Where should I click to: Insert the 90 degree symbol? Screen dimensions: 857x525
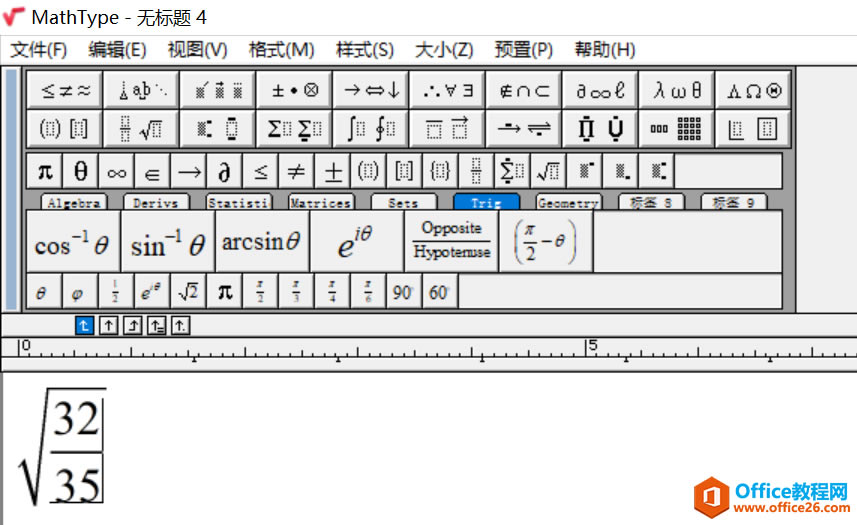pyautogui.click(x=404, y=292)
